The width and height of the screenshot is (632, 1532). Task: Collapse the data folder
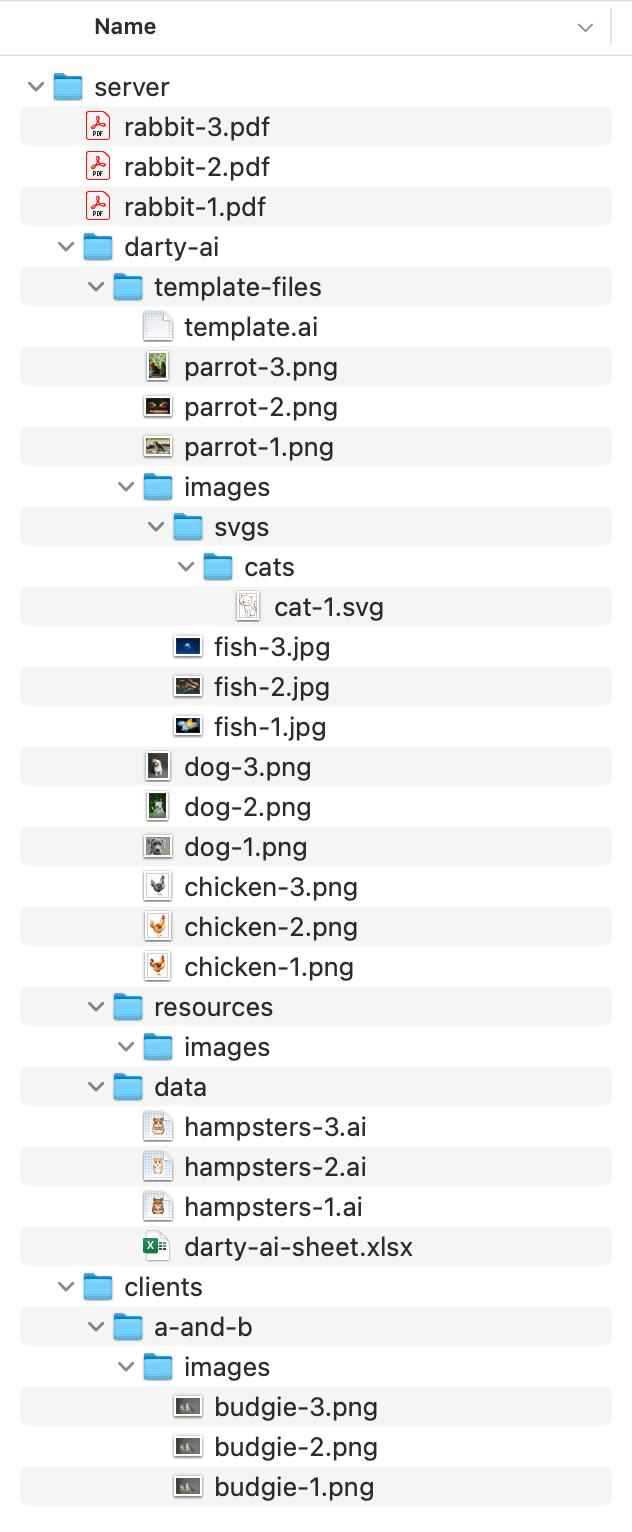[x=96, y=1086]
